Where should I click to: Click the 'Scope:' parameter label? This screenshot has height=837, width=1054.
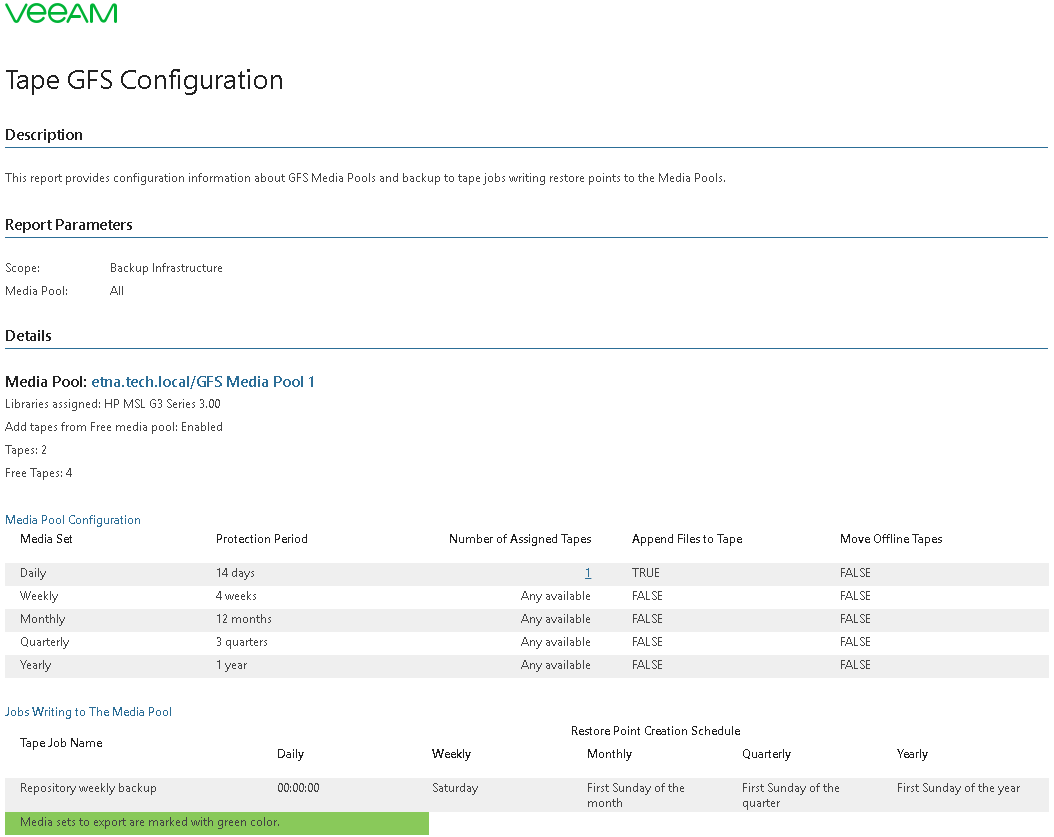[x=22, y=268]
